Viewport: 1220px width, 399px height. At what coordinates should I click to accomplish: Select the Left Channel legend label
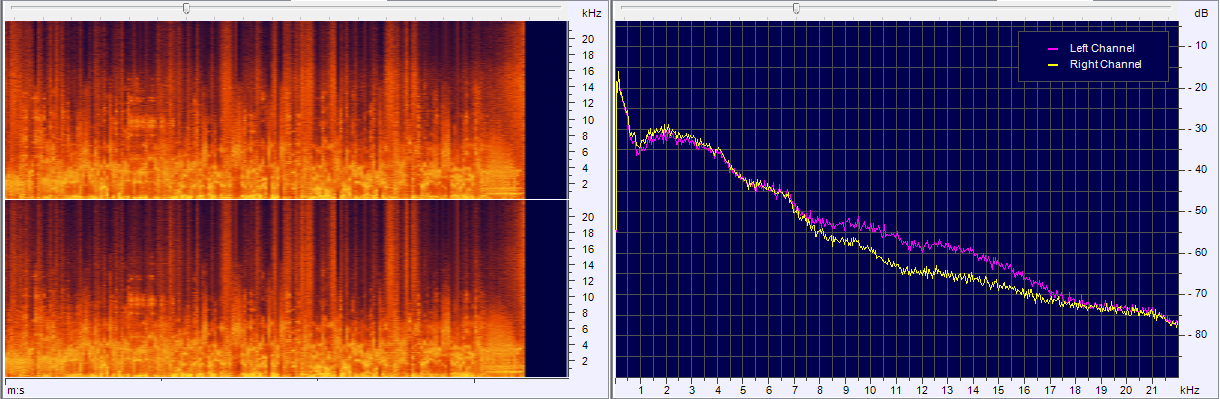coord(1103,48)
